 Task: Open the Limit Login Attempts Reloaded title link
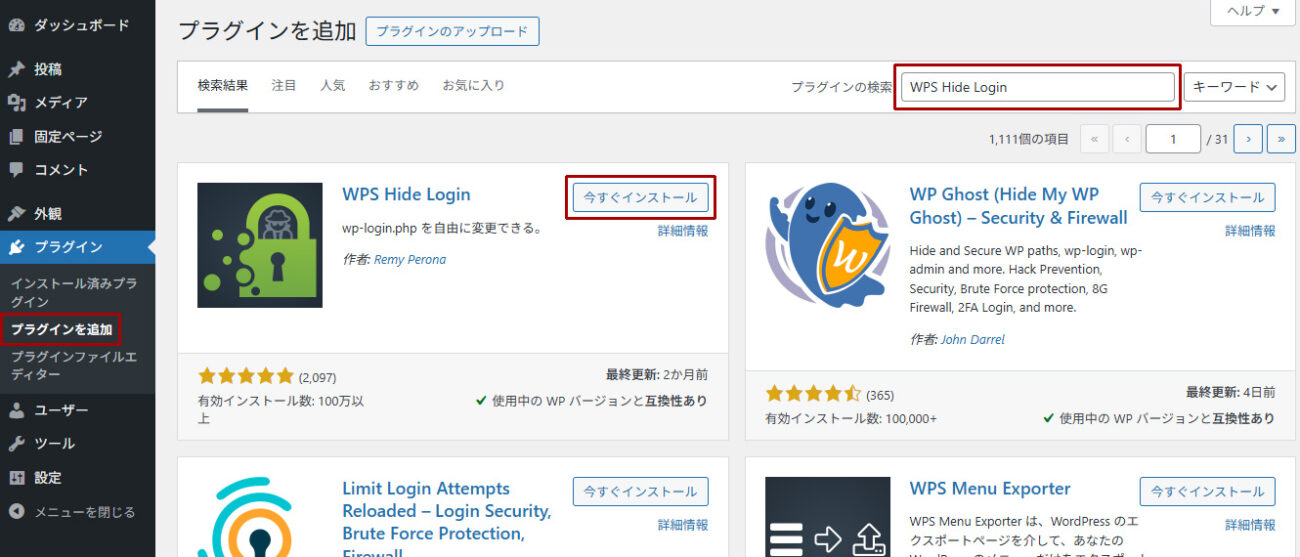[447, 521]
